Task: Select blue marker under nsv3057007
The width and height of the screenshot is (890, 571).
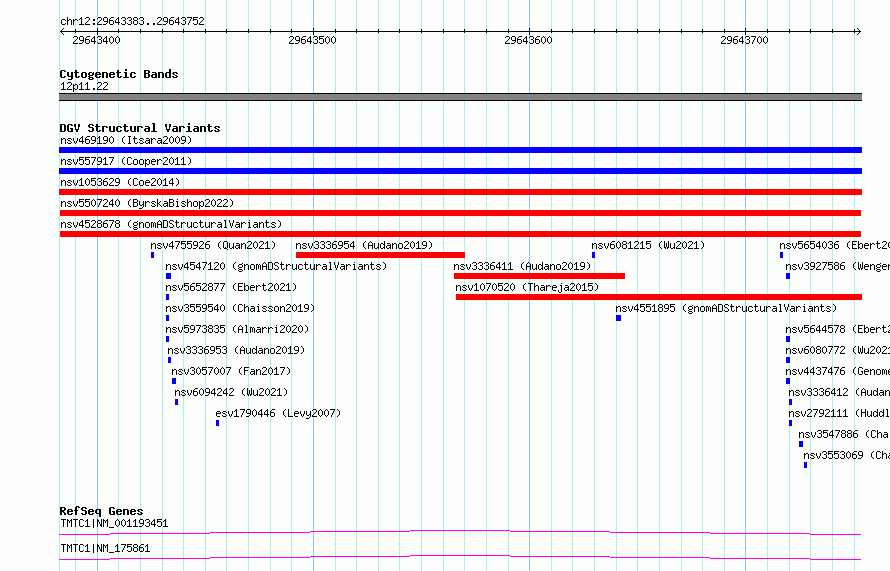Action: pyautogui.click(x=174, y=381)
